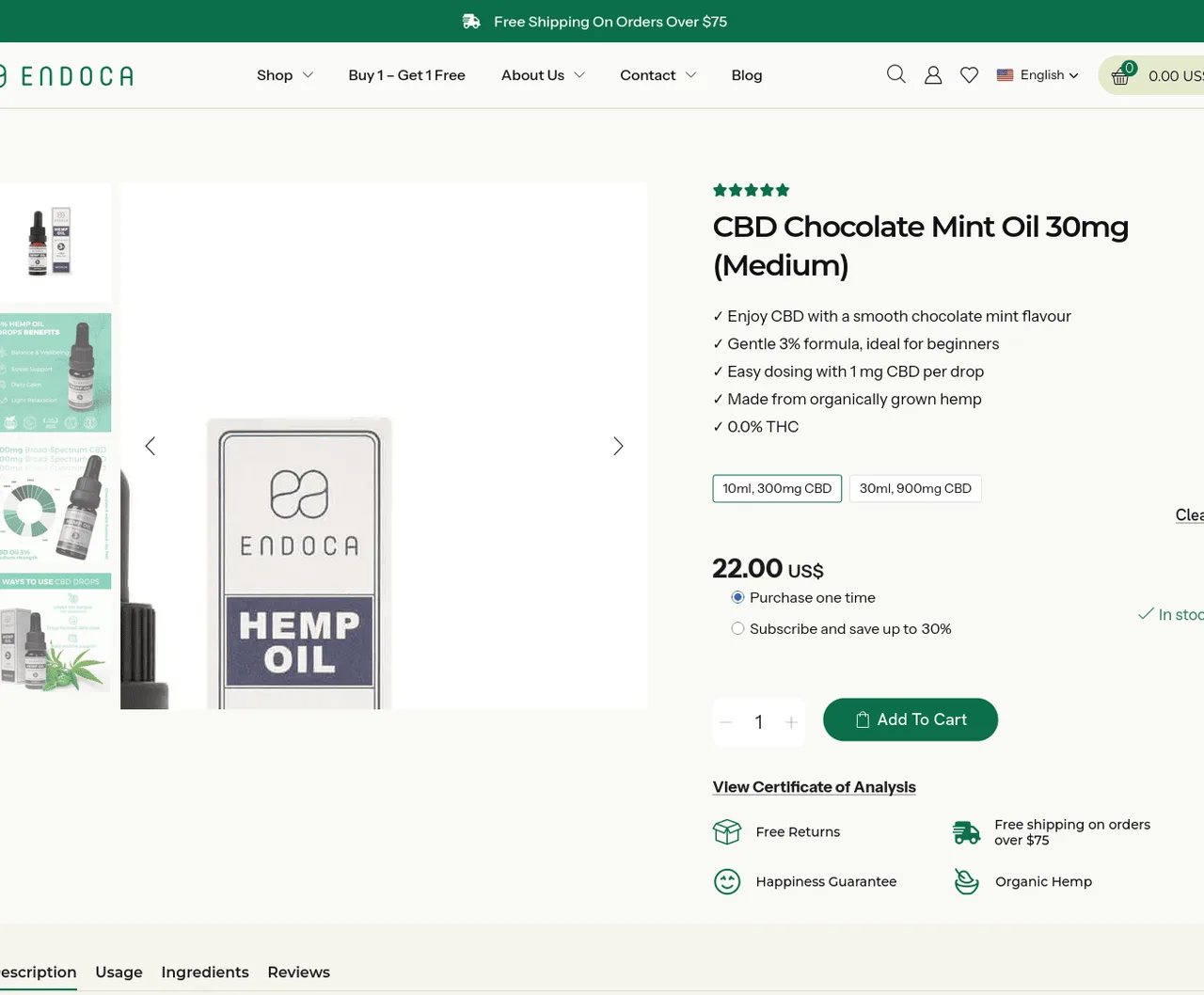
Task: Open the Blog menu item
Action: (x=747, y=75)
